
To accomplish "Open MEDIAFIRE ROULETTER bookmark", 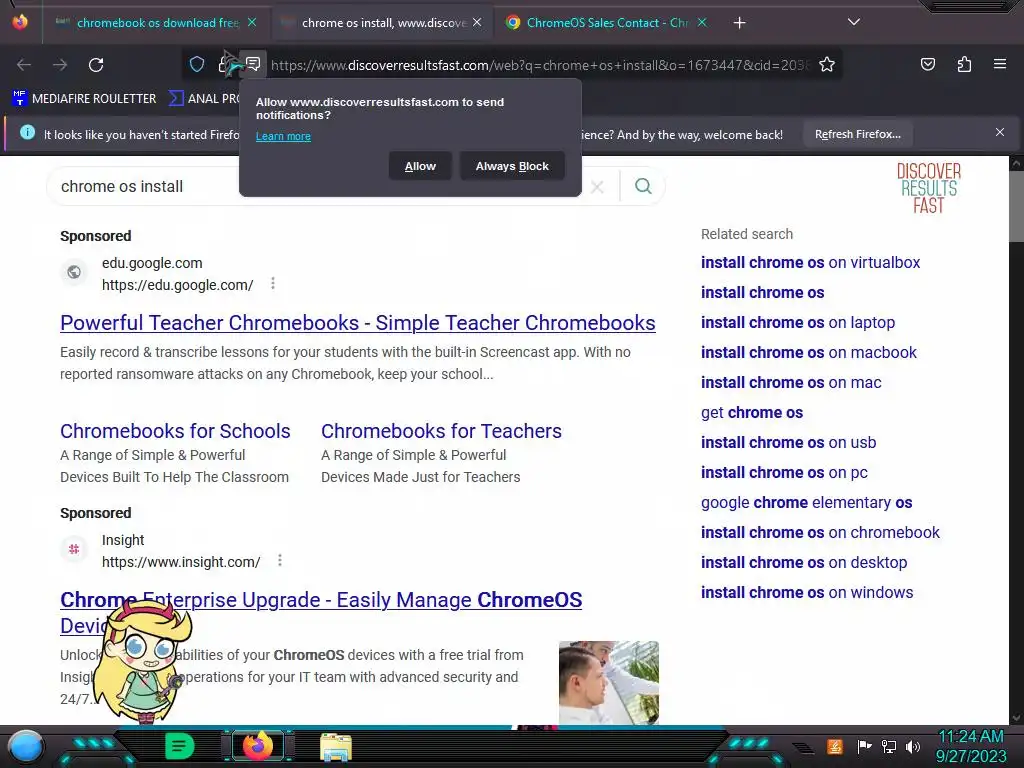I will (84, 99).
